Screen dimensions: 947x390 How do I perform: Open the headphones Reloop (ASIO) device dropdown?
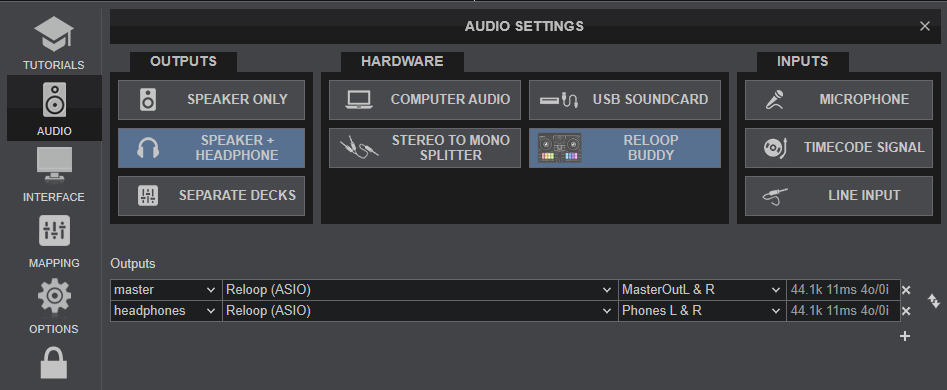[x=420, y=311]
